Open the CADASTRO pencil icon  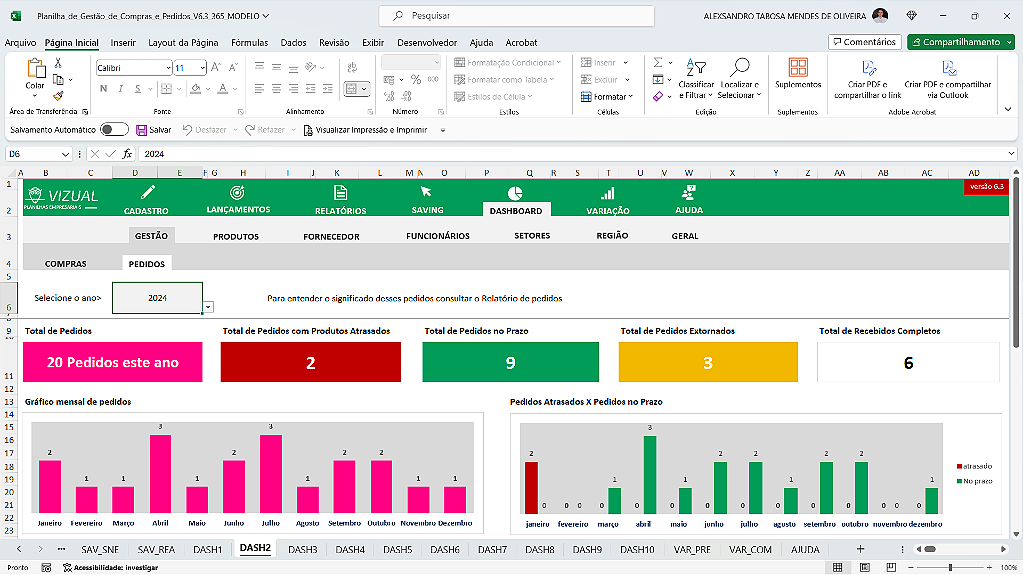[x=147, y=192]
